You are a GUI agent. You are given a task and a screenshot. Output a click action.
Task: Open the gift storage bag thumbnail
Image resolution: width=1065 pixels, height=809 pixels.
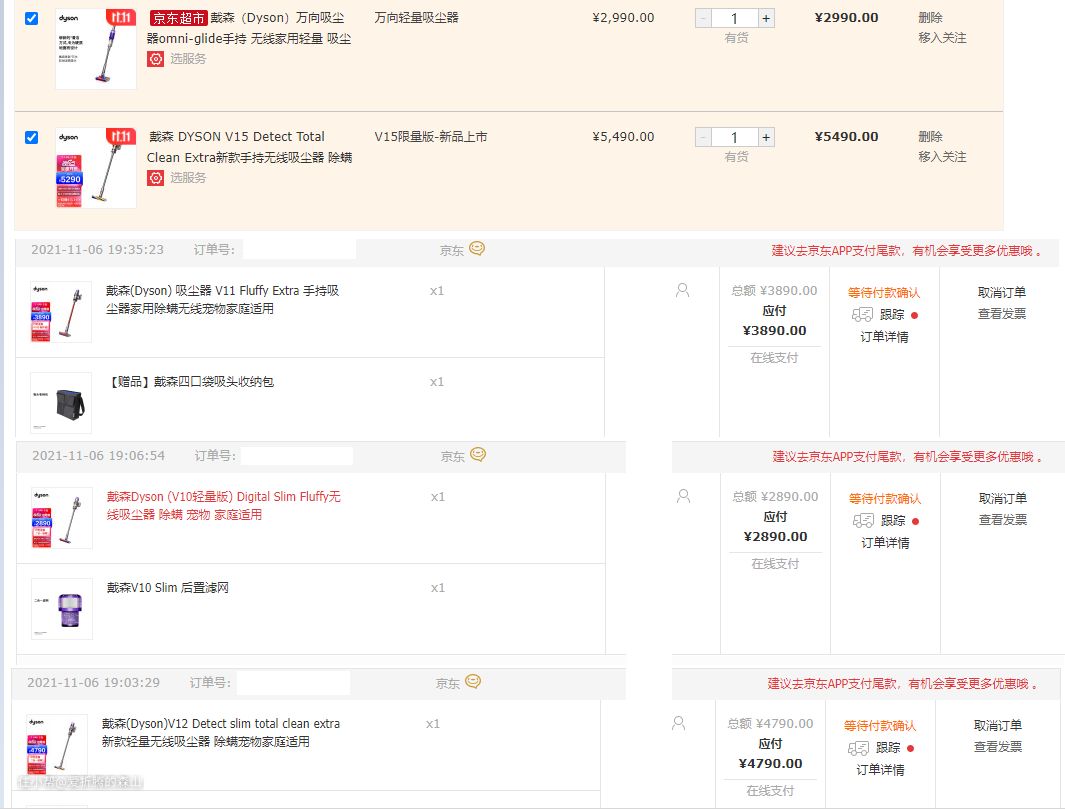point(60,403)
